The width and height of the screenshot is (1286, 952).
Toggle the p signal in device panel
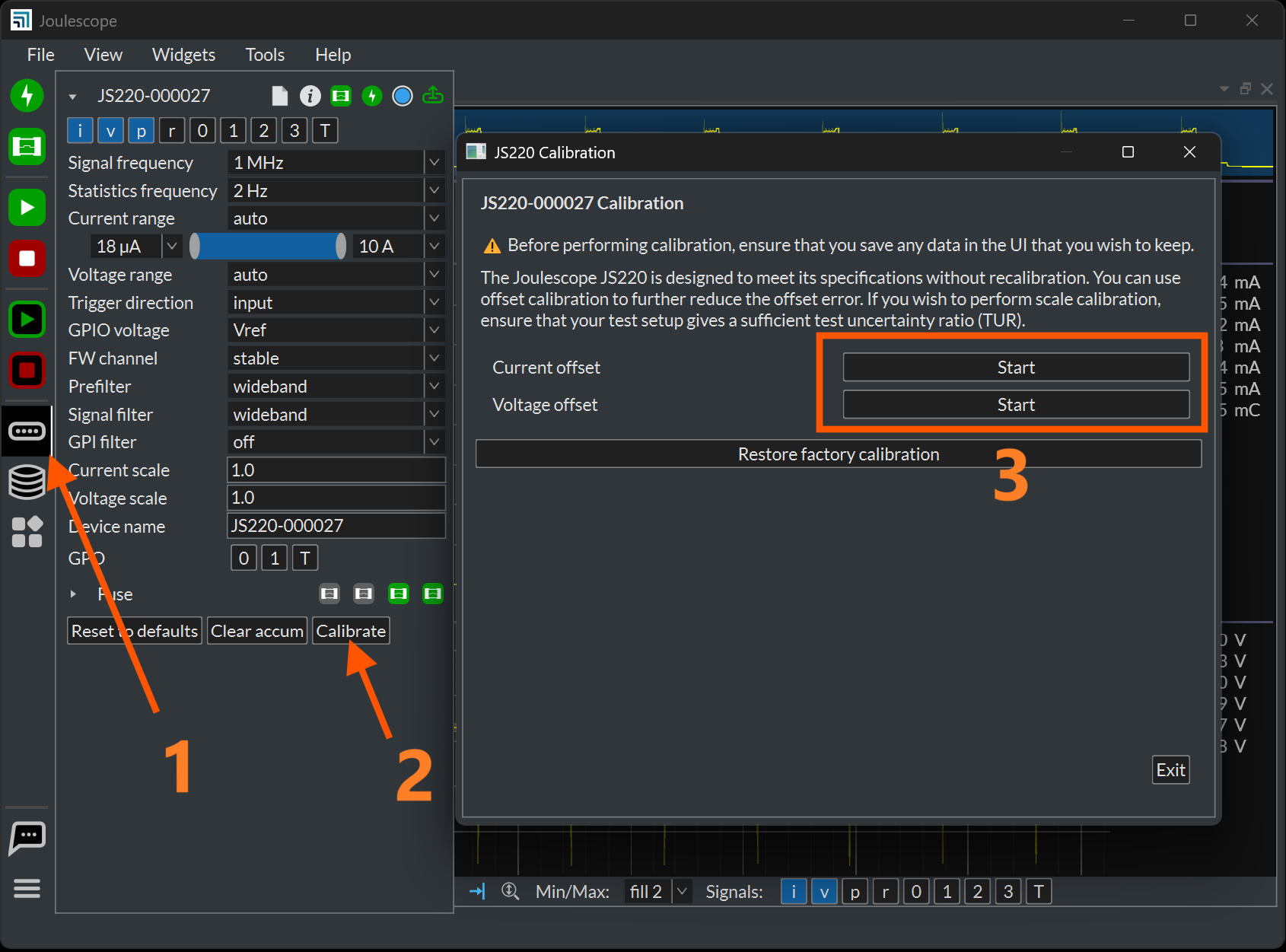pos(141,131)
